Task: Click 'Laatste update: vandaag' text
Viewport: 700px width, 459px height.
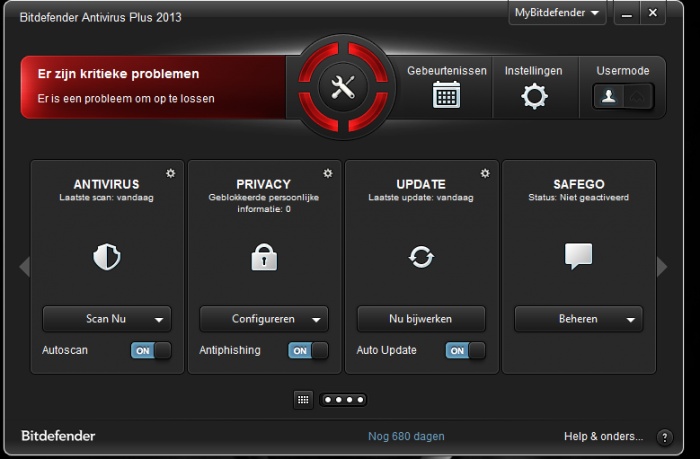Action: 421,197
